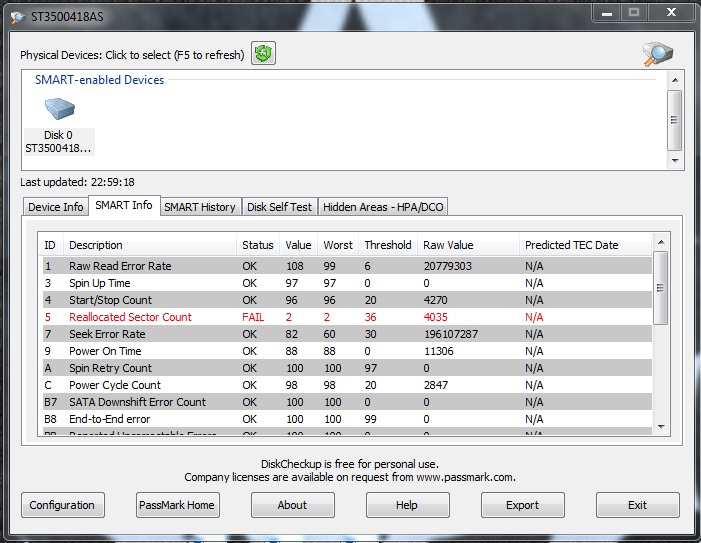Viewport: 701px width, 543px height.
Task: Sort table by ID column header
Action: pyautogui.click(x=51, y=245)
